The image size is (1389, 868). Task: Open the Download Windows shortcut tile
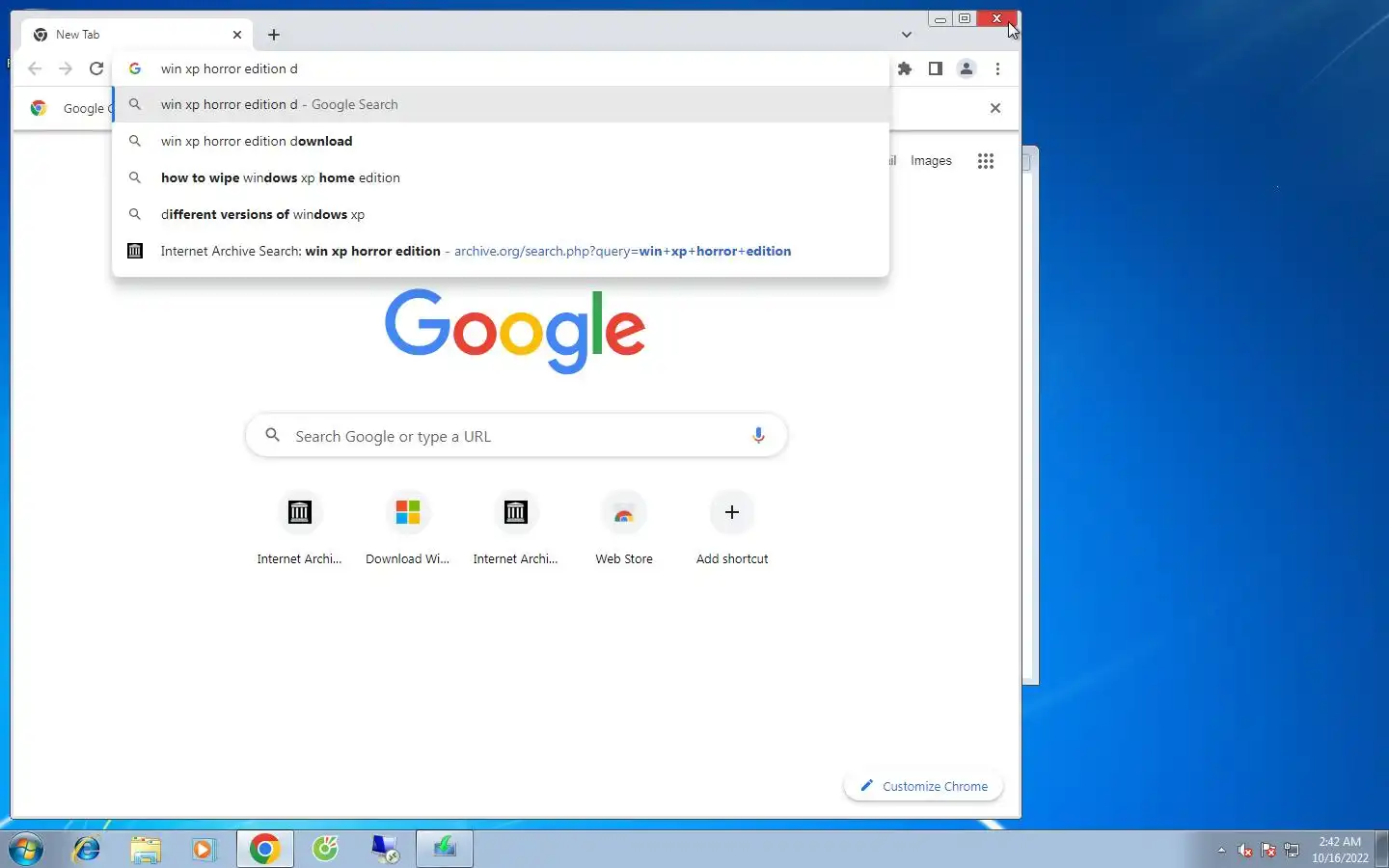pos(408,529)
